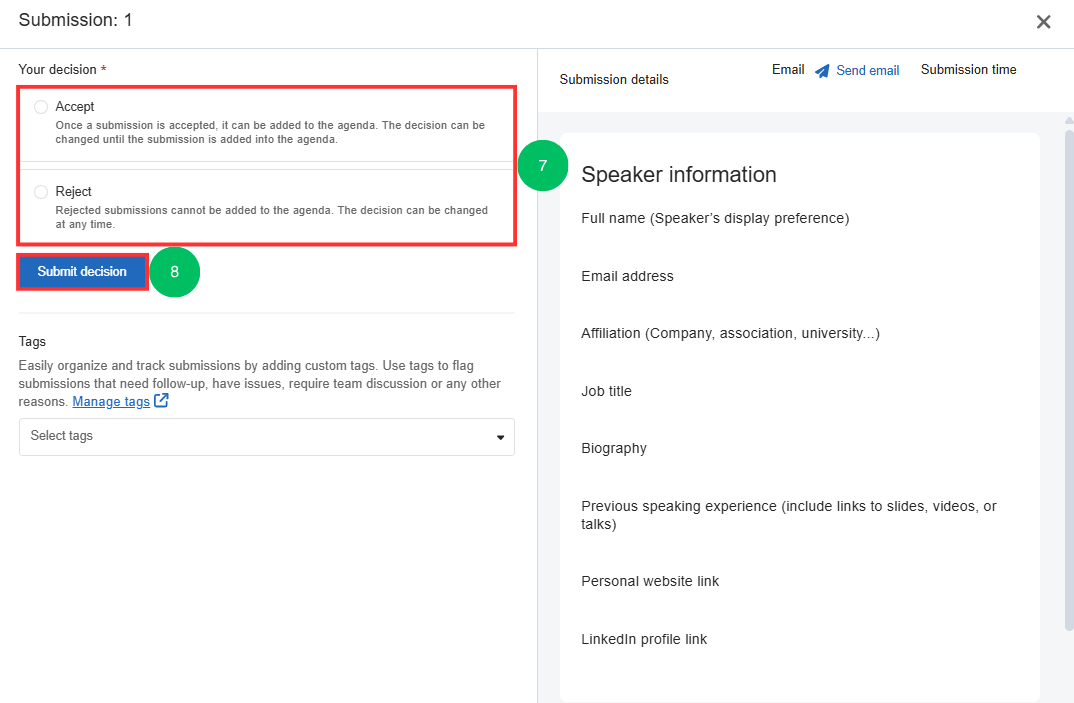
Task: Click the Email header label
Action: click(x=788, y=70)
